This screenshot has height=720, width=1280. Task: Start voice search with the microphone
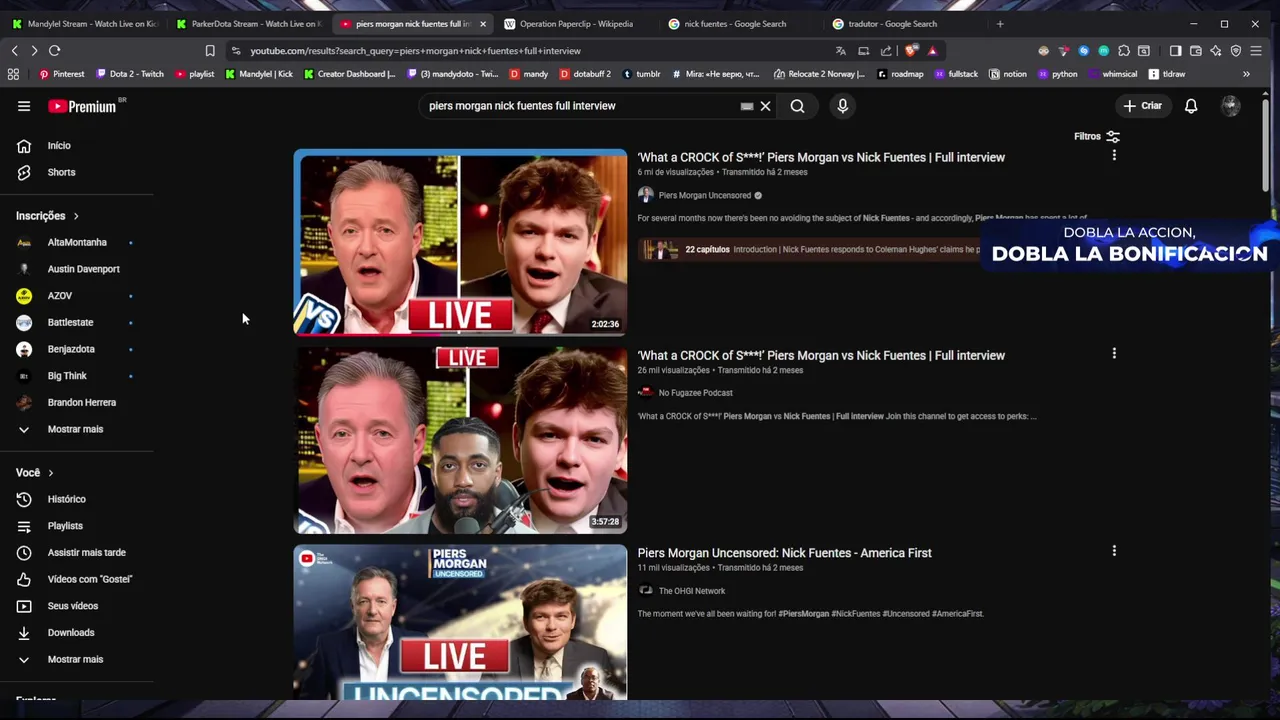tap(843, 106)
